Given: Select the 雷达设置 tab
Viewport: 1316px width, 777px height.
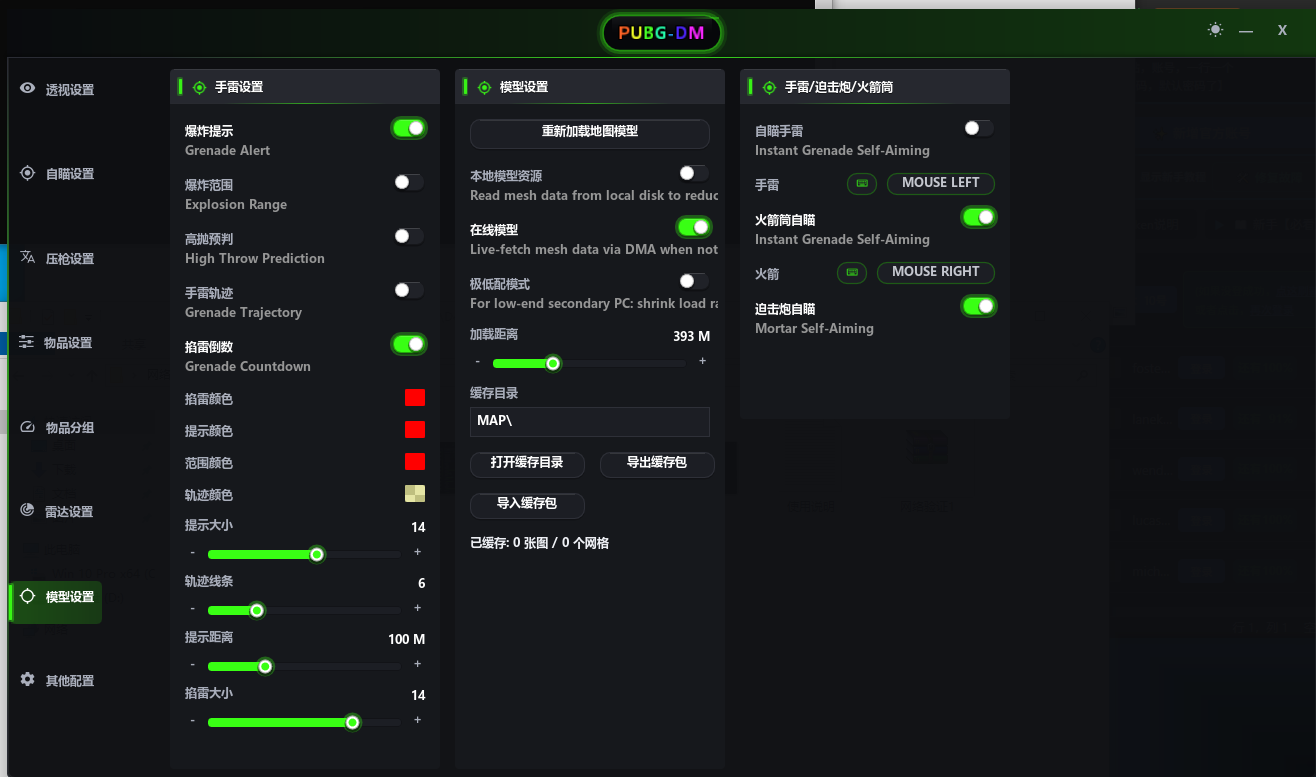Looking at the screenshot, I should pyautogui.click(x=56, y=512).
